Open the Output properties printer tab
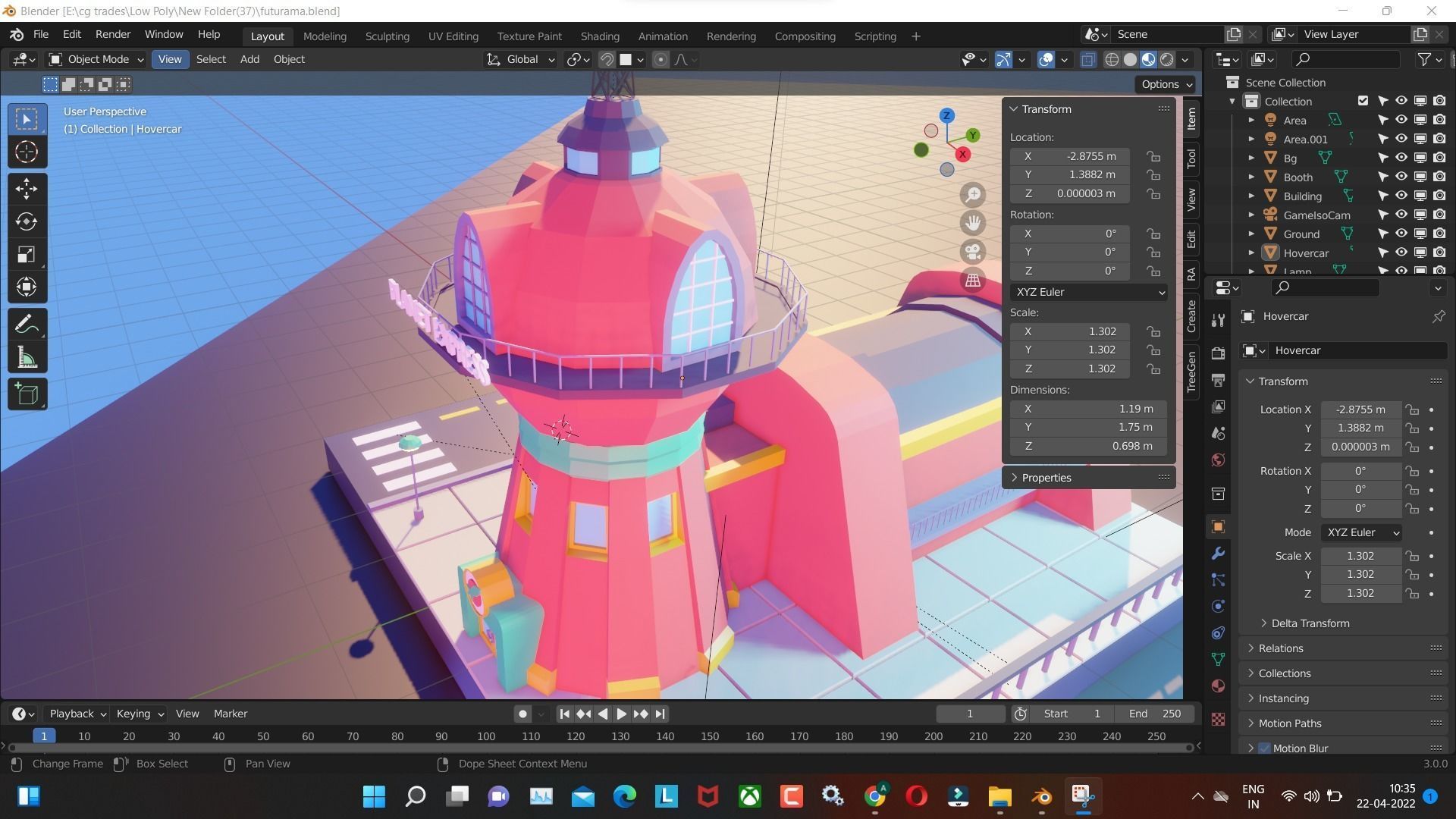Screen dimensions: 1456x819 pyautogui.click(x=1218, y=380)
